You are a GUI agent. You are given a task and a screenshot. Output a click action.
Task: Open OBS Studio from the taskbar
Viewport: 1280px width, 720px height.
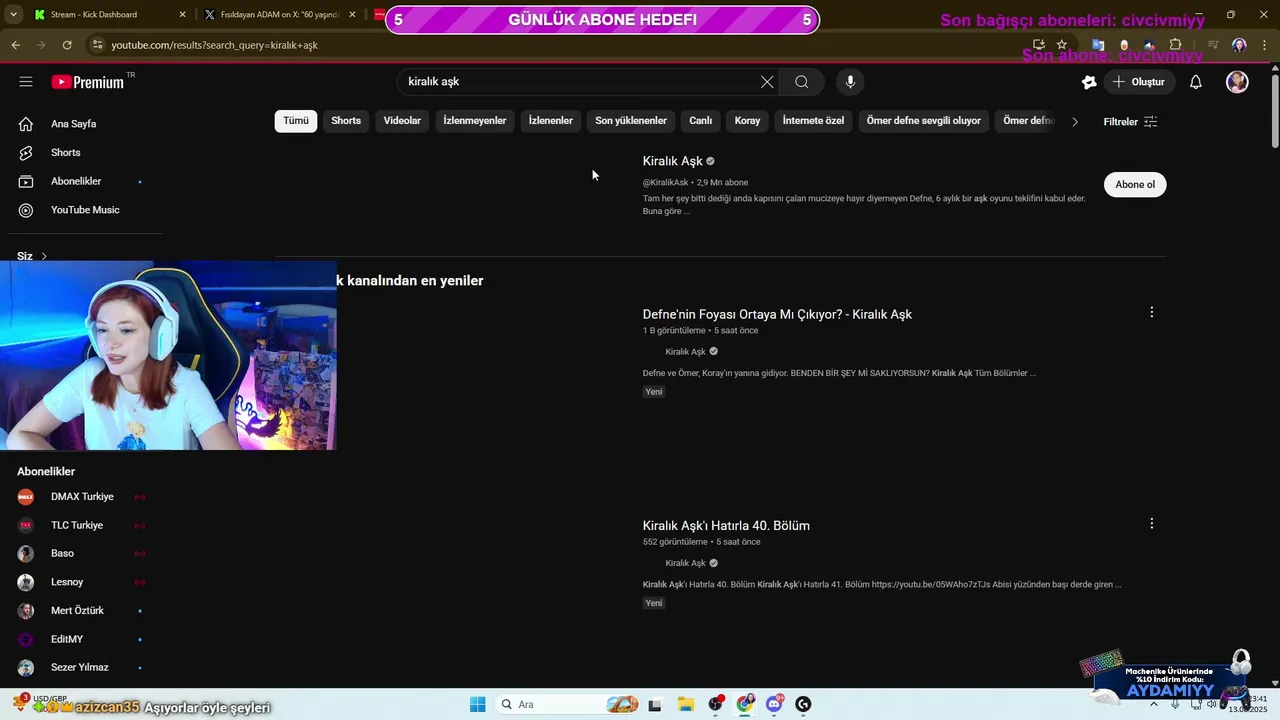coord(715,704)
